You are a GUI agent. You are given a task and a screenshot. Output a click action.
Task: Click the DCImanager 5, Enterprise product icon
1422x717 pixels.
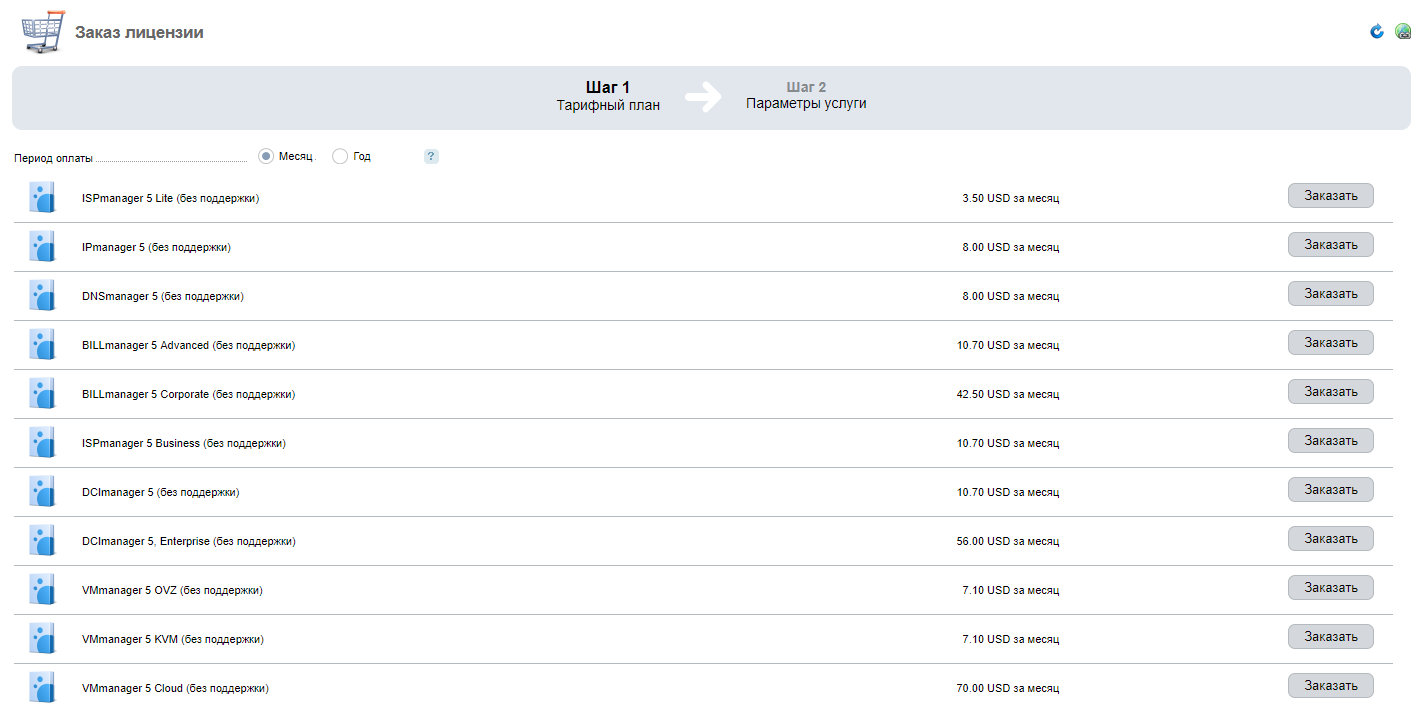[42, 540]
